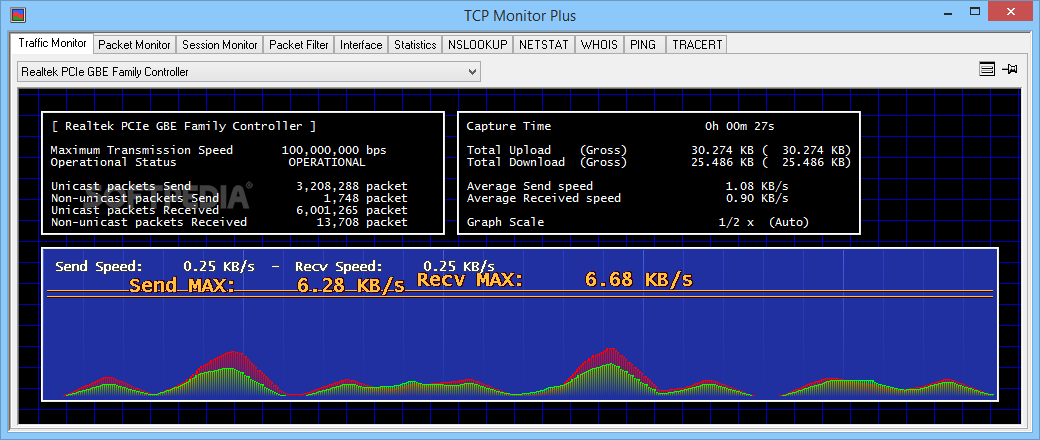This screenshot has width=1040, height=440.
Task: Click the '0h 00m 27s' capture time value
Action: pos(740,126)
